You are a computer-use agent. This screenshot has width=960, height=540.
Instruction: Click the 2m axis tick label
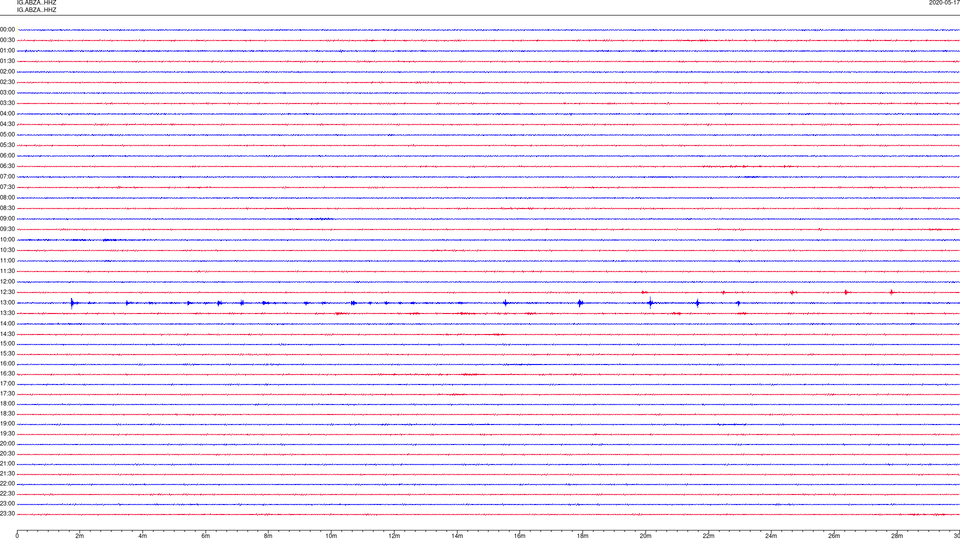(x=80, y=536)
